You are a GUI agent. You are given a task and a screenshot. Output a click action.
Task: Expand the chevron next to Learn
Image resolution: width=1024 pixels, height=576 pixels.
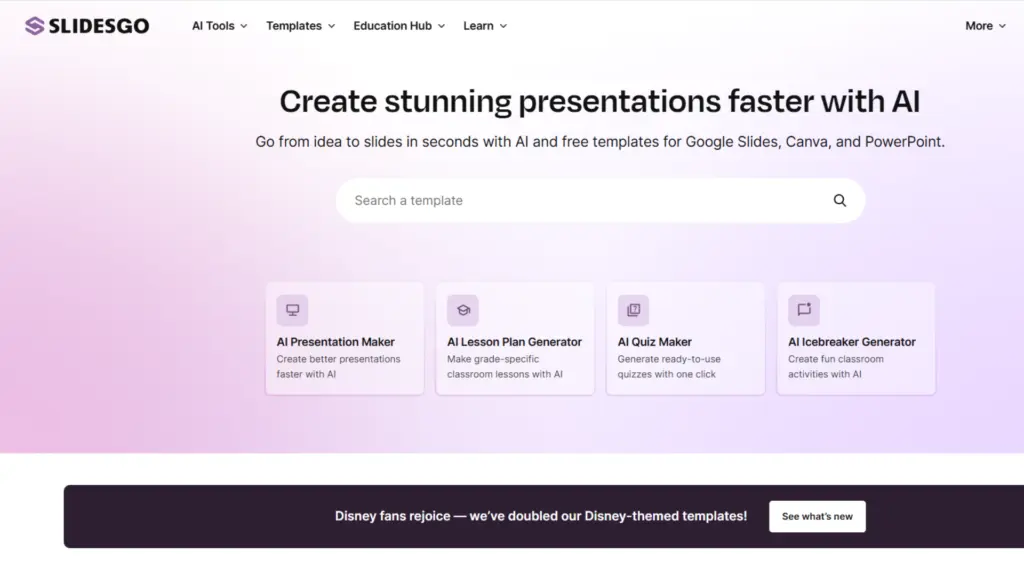click(503, 26)
